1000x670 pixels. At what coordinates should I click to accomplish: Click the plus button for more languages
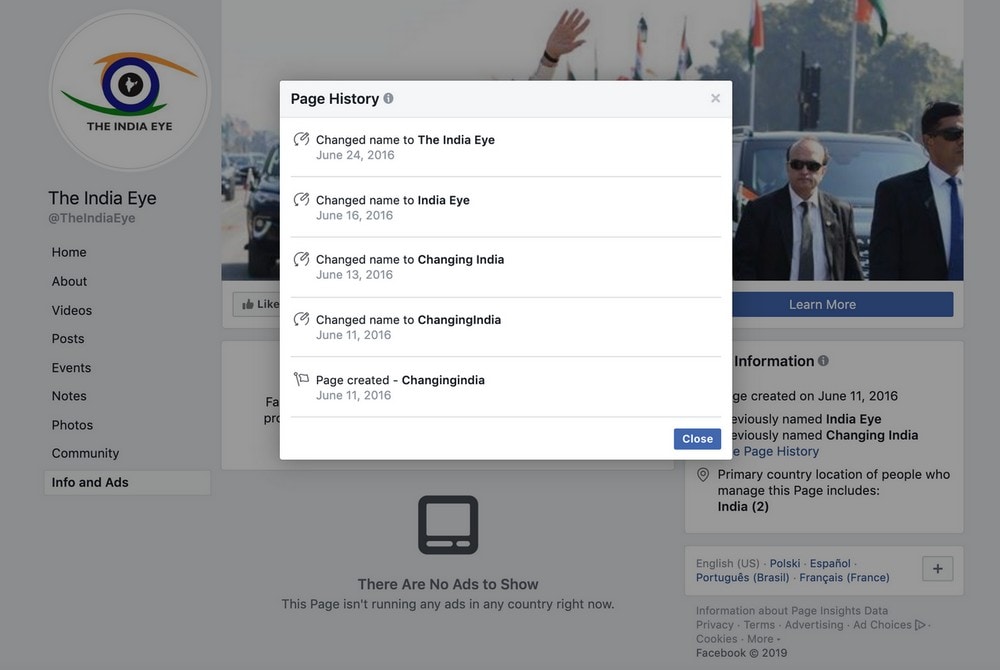click(938, 569)
